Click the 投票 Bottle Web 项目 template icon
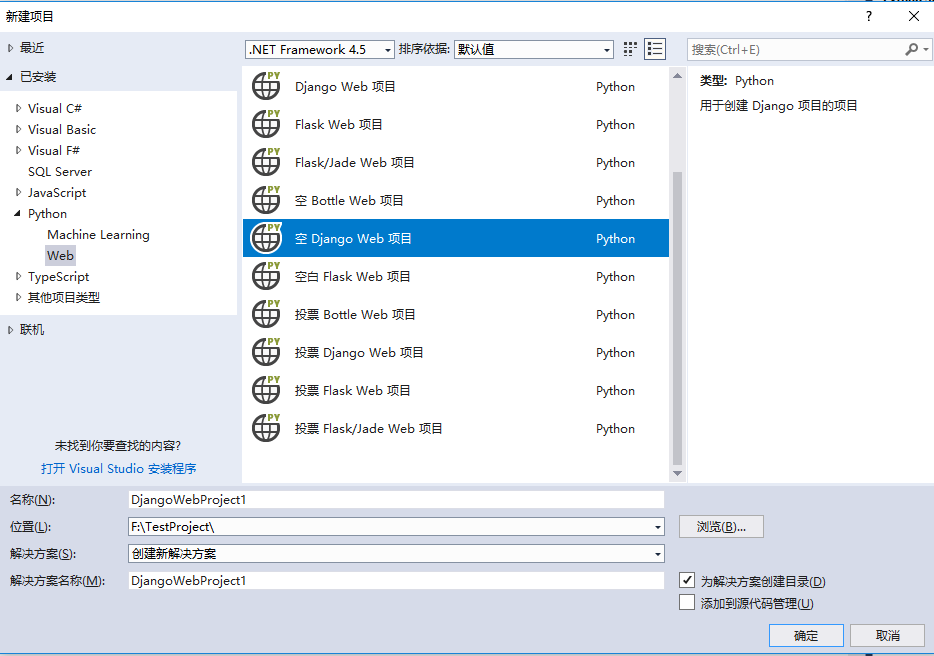The width and height of the screenshot is (934, 656). pyautogui.click(x=266, y=315)
